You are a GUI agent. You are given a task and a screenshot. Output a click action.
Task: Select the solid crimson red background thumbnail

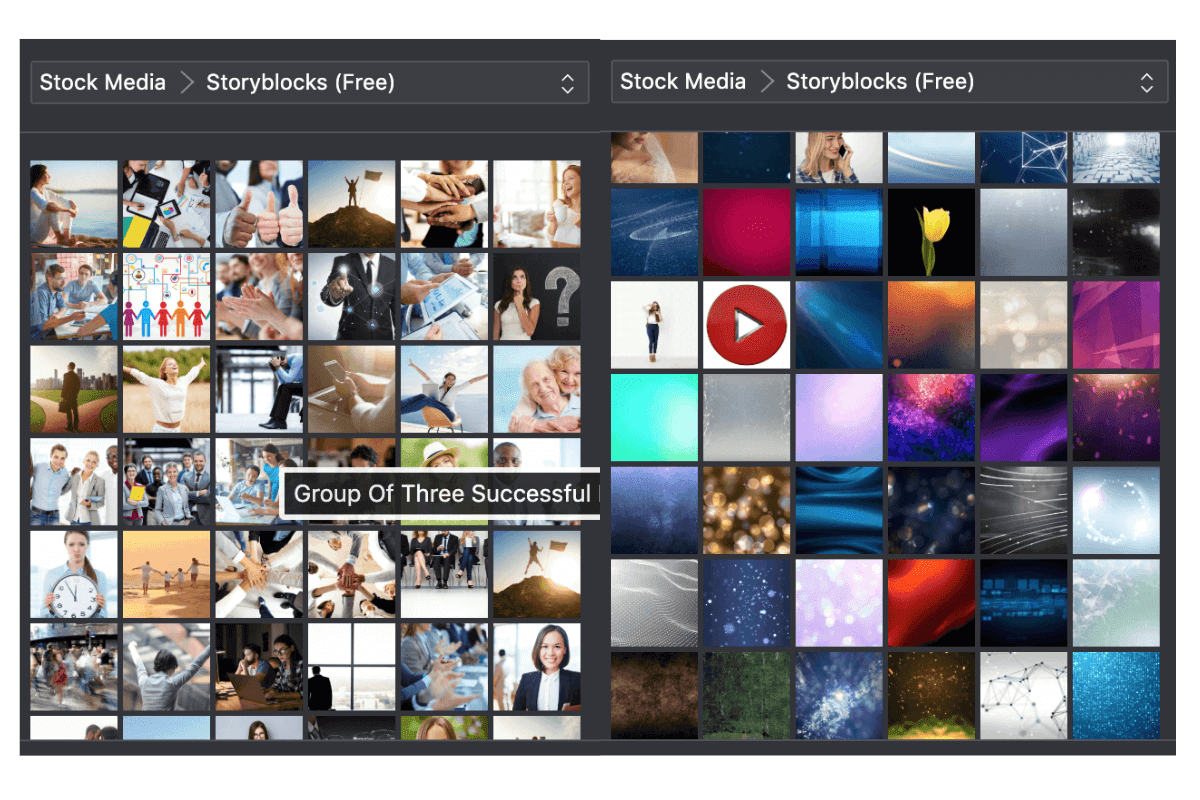746,232
